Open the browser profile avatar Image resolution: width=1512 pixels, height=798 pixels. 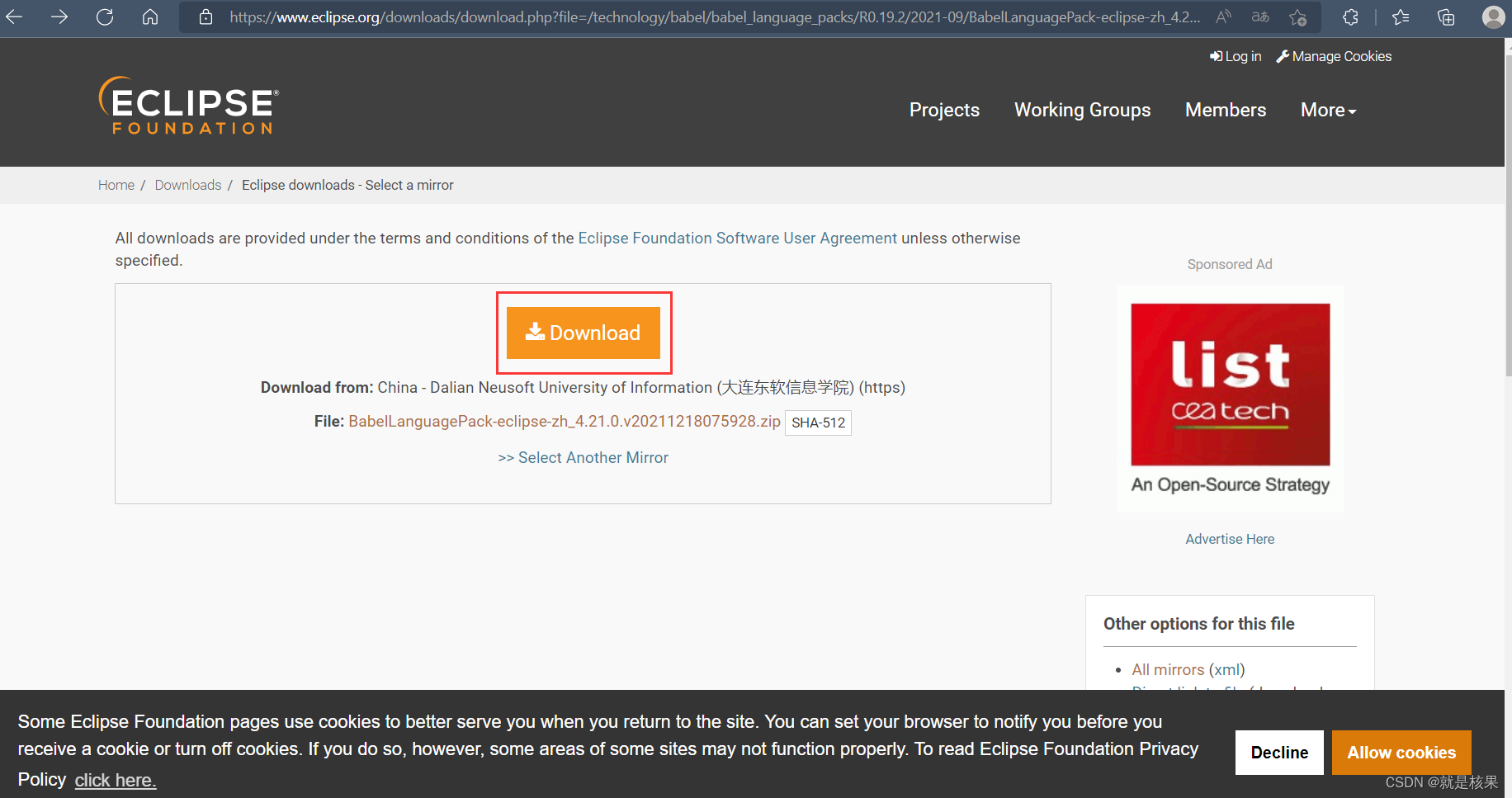coord(1493,17)
